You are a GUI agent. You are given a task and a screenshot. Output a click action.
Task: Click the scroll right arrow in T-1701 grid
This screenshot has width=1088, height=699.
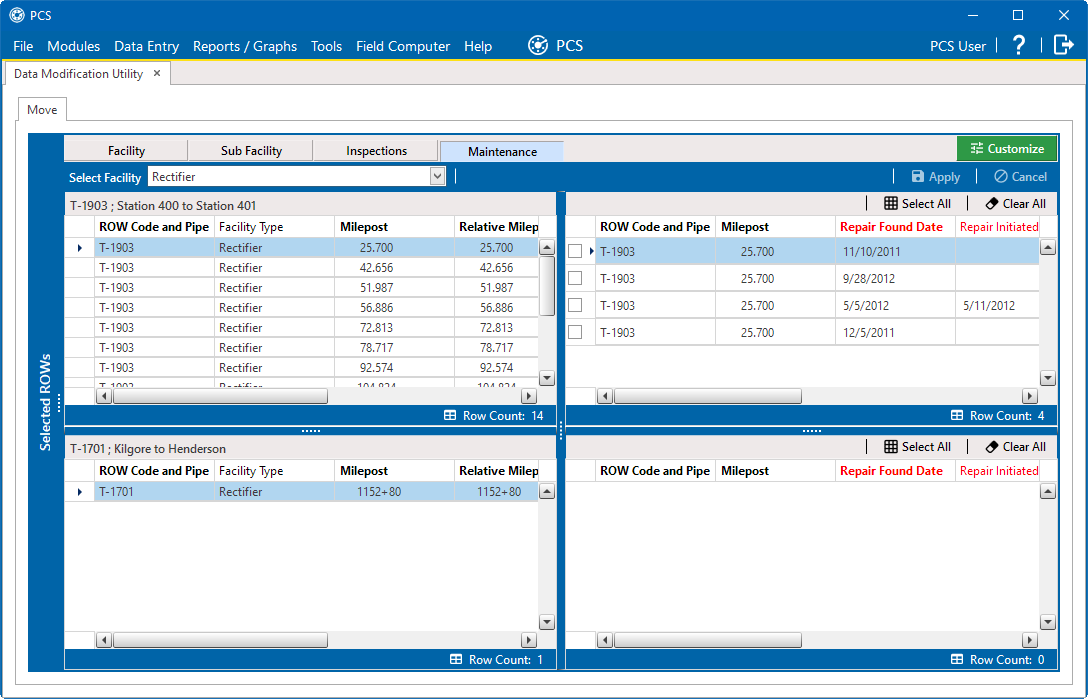click(529, 640)
